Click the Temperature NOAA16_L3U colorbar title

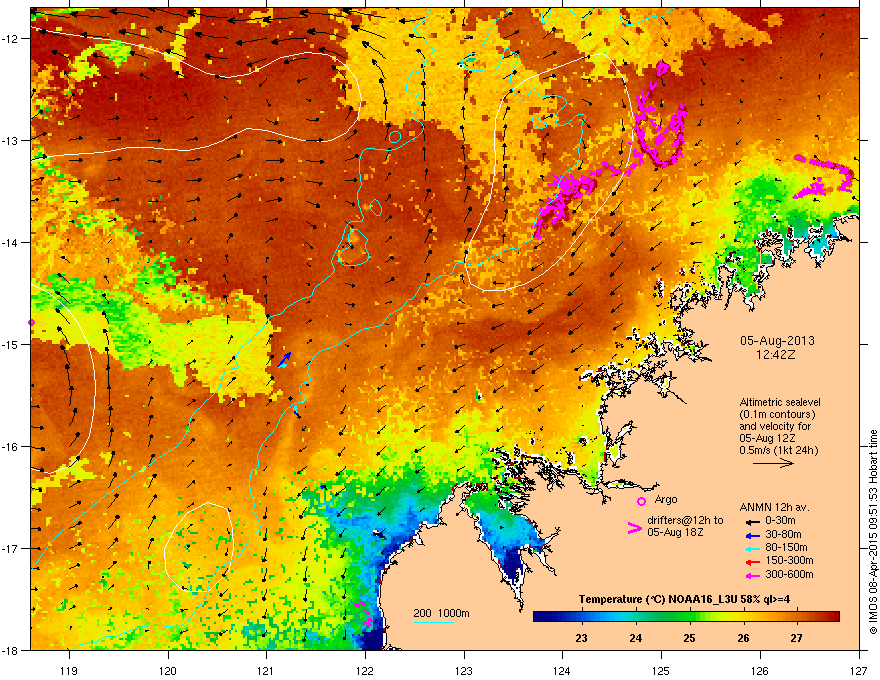(684, 599)
